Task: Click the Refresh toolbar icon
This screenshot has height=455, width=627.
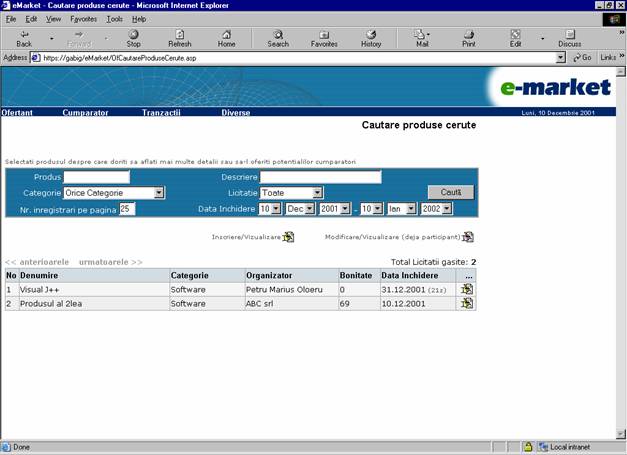Action: [179, 38]
